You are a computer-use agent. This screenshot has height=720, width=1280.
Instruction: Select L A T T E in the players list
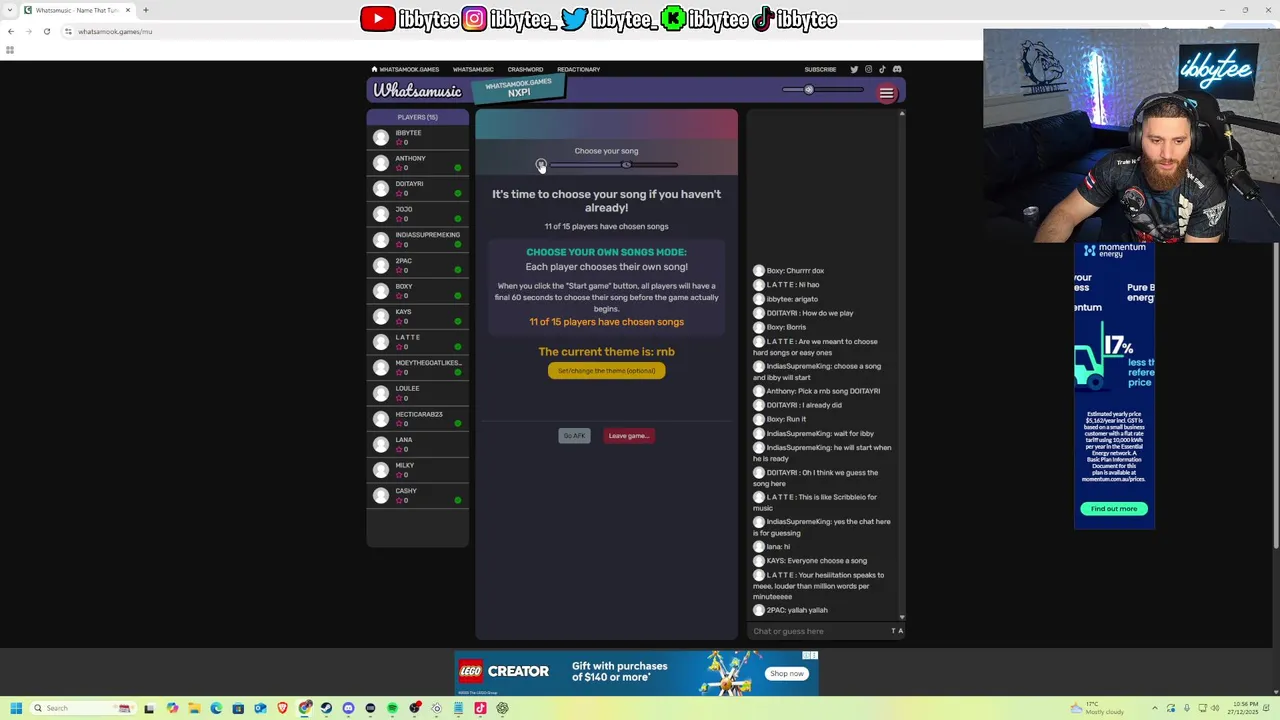point(418,342)
